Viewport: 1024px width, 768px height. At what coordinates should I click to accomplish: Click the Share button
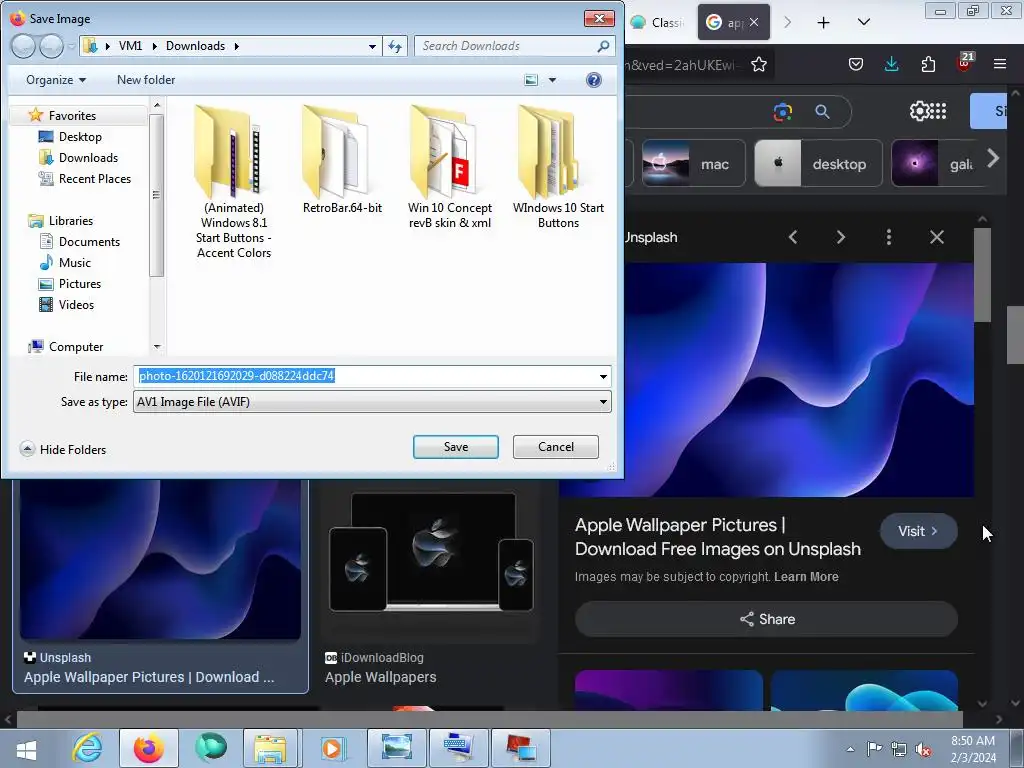coord(766,619)
